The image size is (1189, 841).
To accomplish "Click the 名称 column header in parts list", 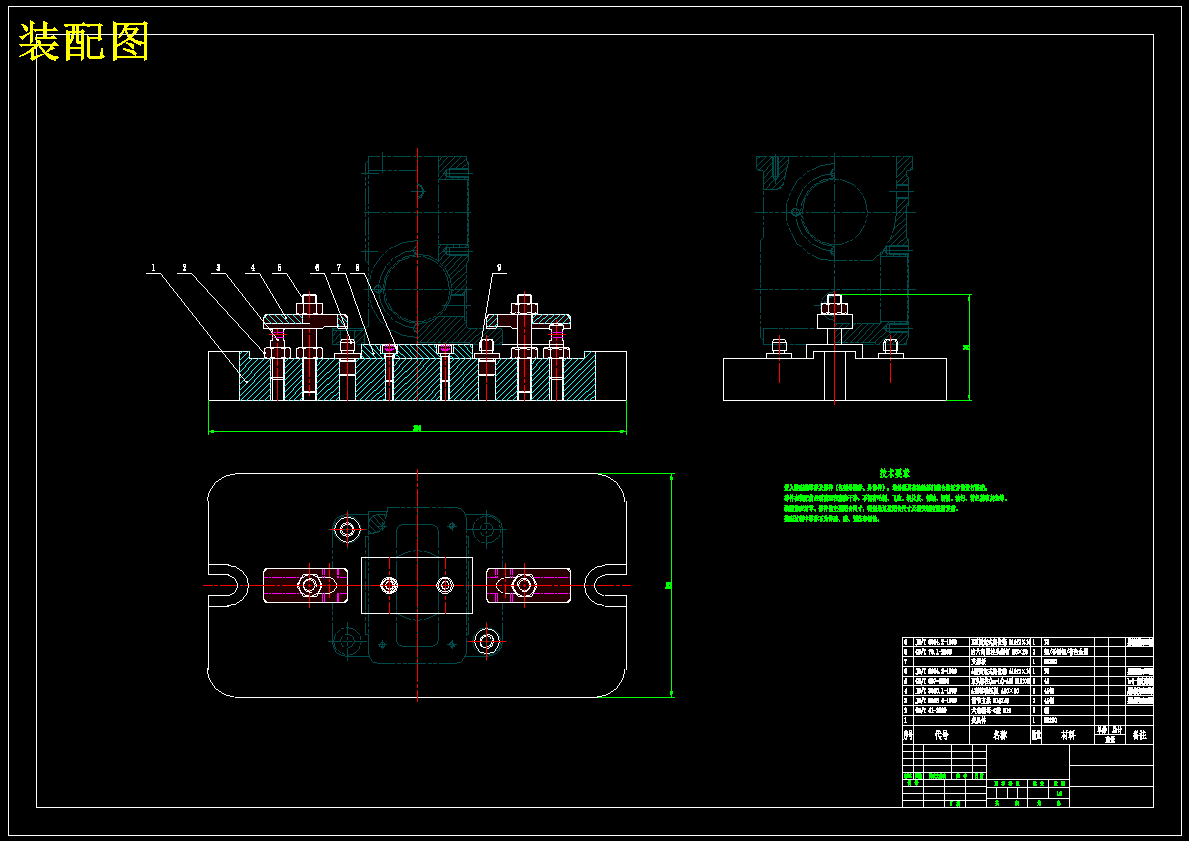I will pyautogui.click(x=999, y=735).
